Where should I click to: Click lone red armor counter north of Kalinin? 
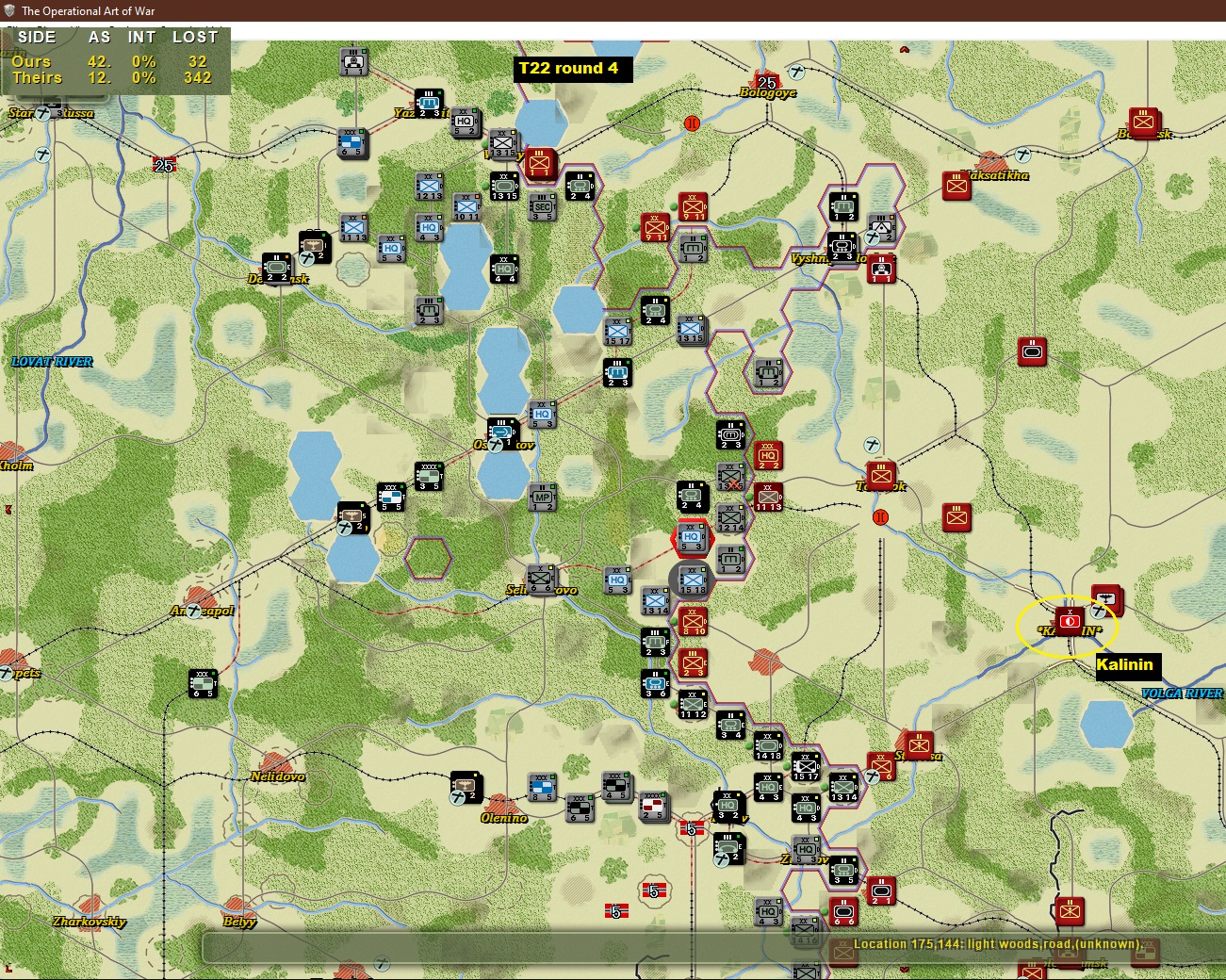point(1032,351)
